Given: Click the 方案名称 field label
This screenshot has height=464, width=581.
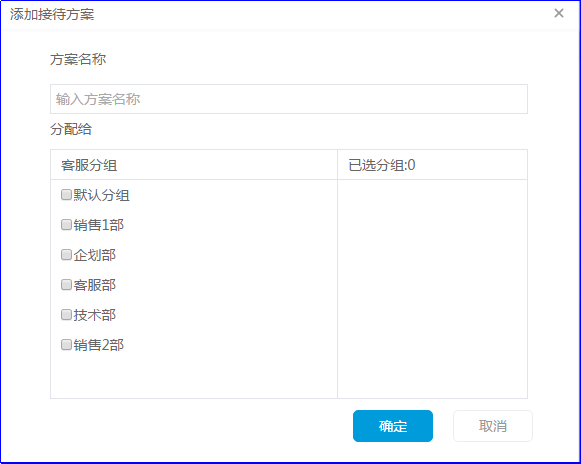Looking at the screenshot, I should tap(78, 59).
